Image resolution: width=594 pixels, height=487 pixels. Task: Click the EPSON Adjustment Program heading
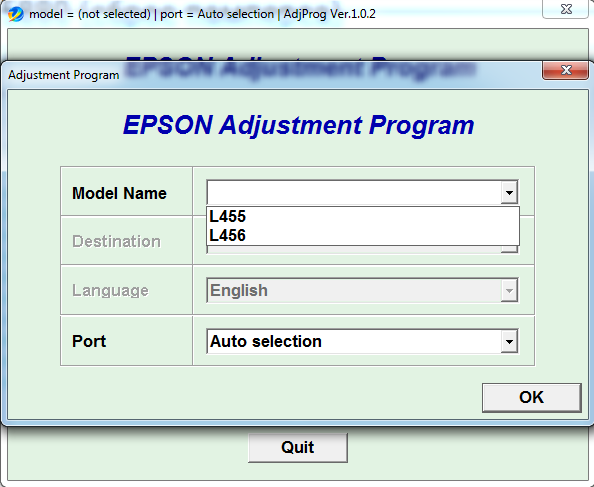coord(299,125)
